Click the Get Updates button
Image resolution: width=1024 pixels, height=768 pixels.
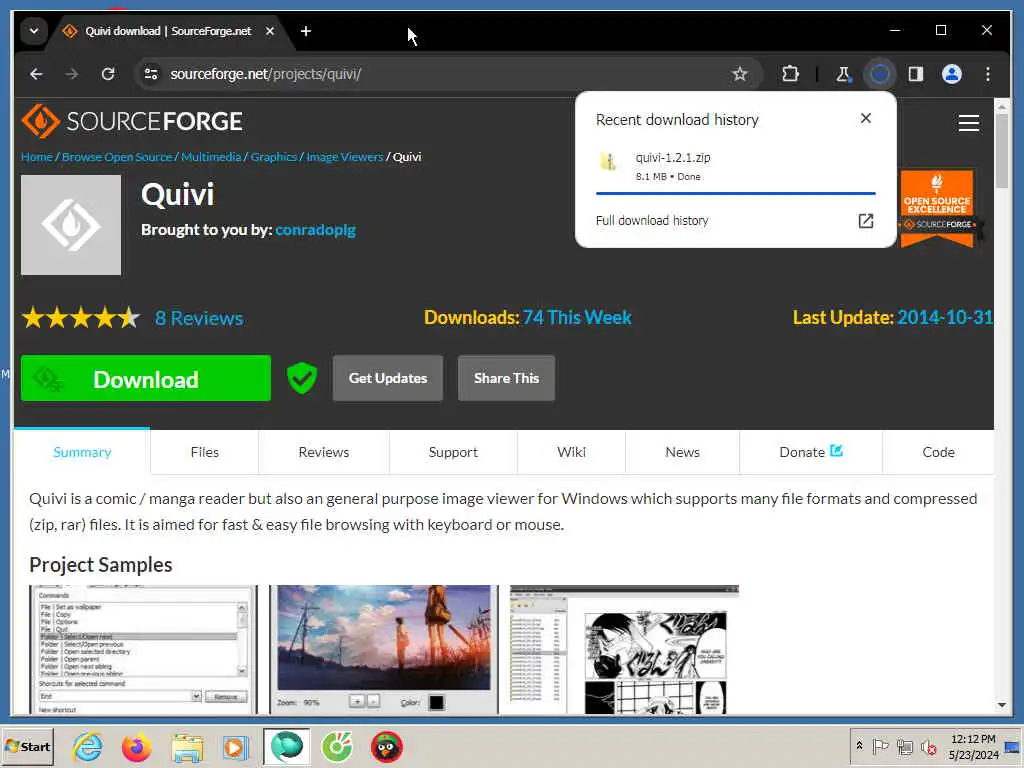[x=388, y=378]
